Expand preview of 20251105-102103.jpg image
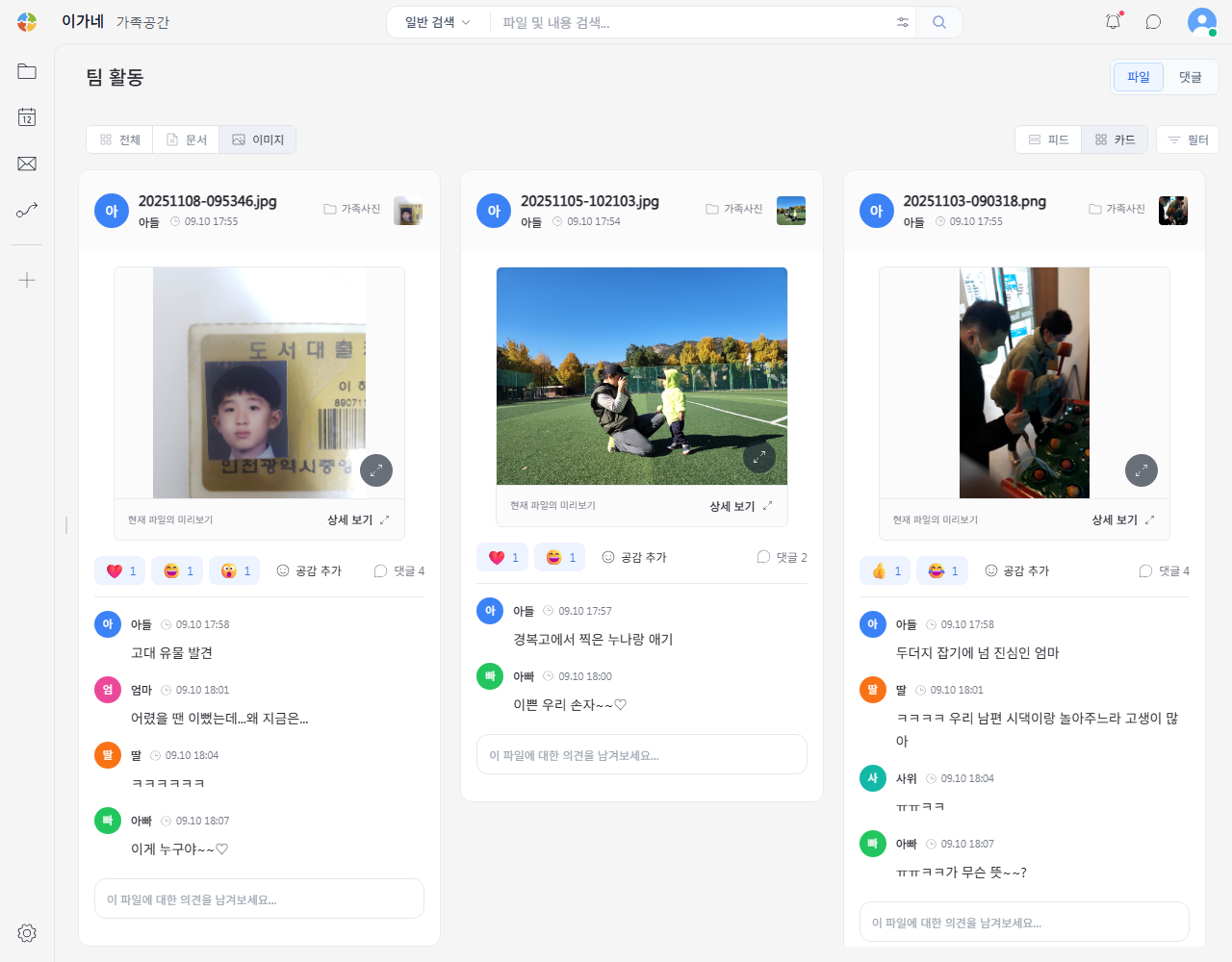Image resolution: width=1232 pixels, height=962 pixels. (759, 457)
